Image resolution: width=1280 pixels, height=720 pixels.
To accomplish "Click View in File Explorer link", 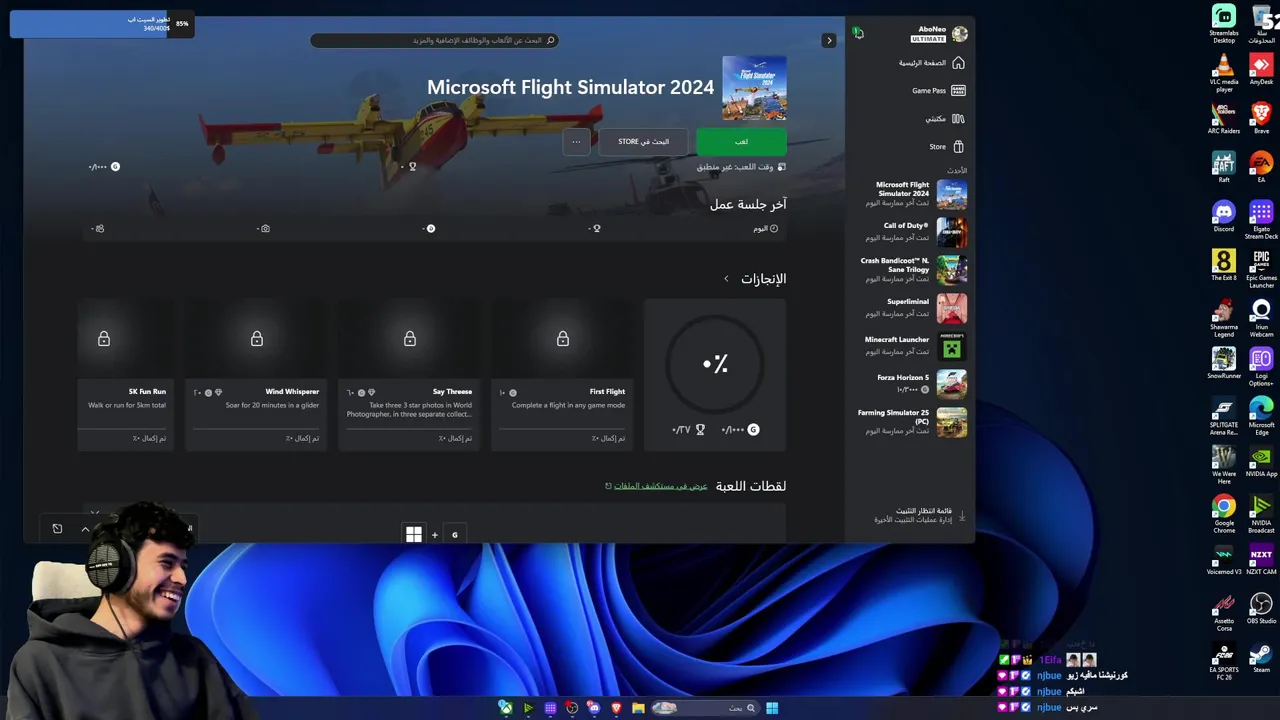I will coord(656,486).
